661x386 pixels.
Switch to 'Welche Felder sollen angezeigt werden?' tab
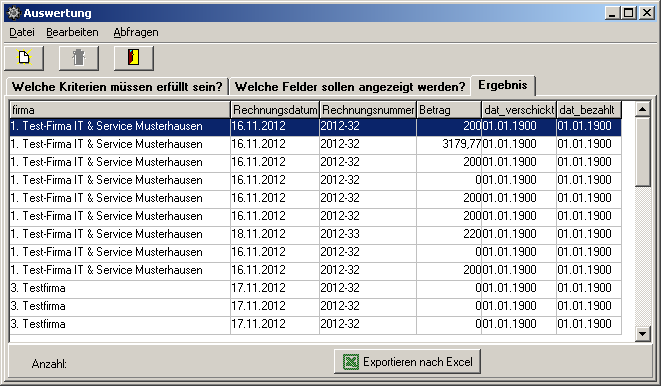350,87
